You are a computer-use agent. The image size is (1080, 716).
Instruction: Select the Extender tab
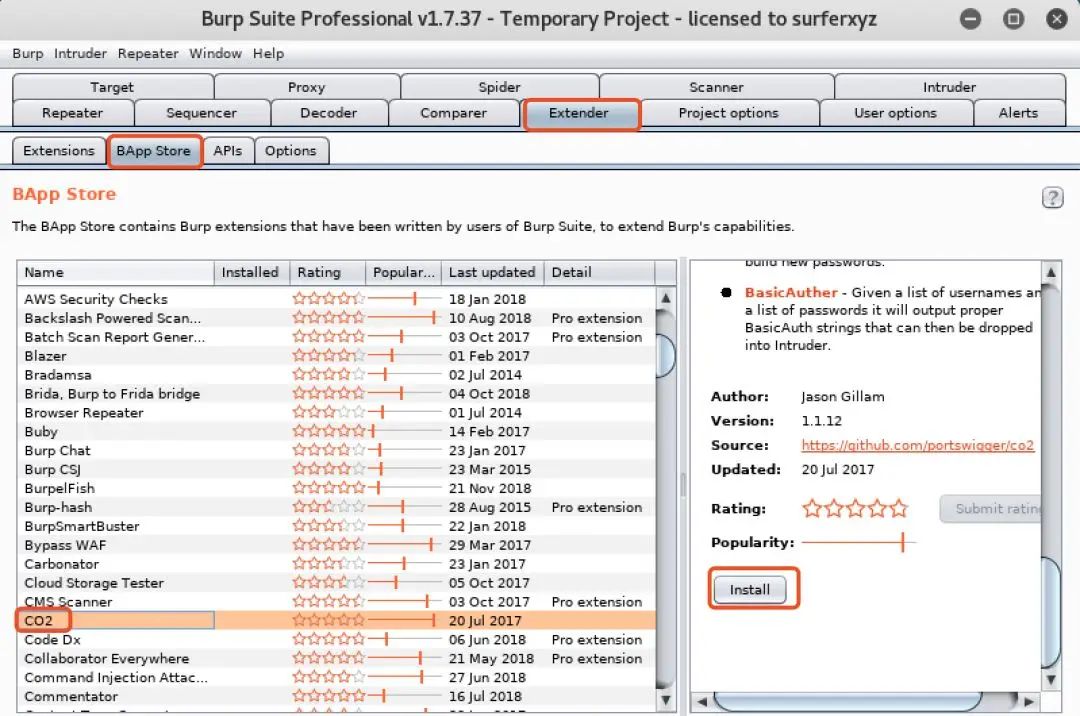point(579,114)
